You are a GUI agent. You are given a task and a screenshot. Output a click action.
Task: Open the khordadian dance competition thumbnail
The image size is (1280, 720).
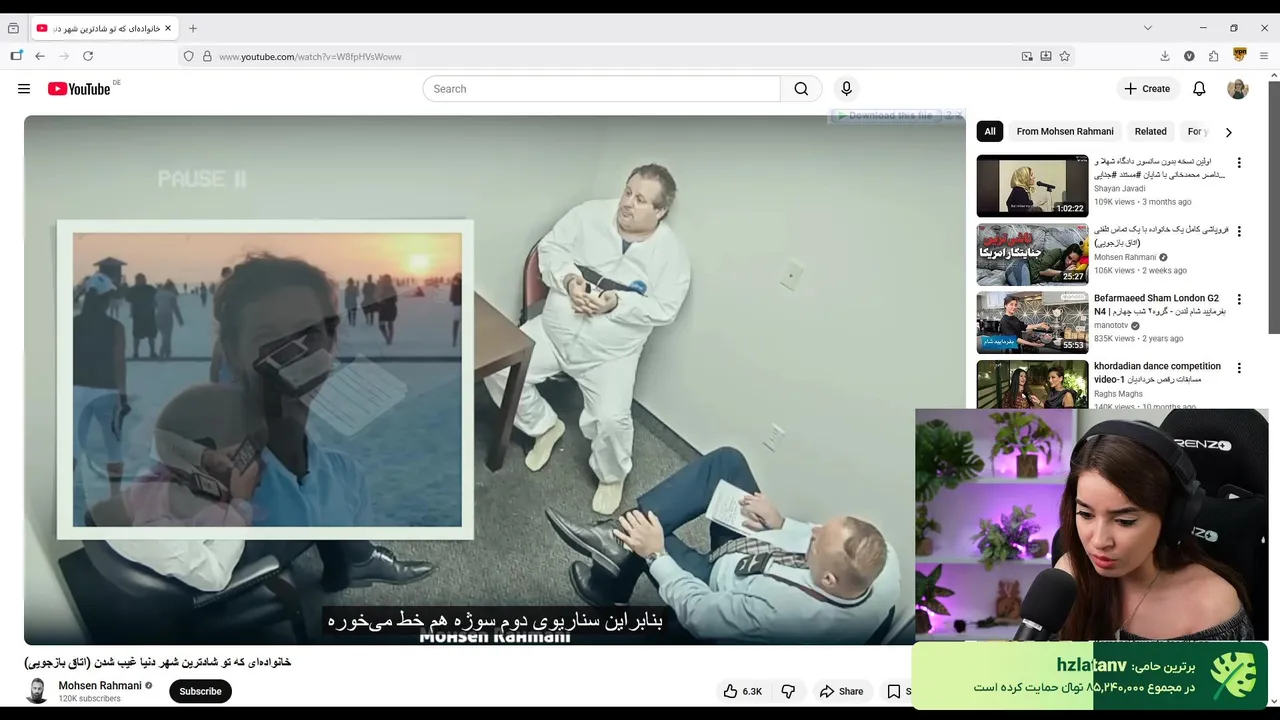click(x=1032, y=383)
